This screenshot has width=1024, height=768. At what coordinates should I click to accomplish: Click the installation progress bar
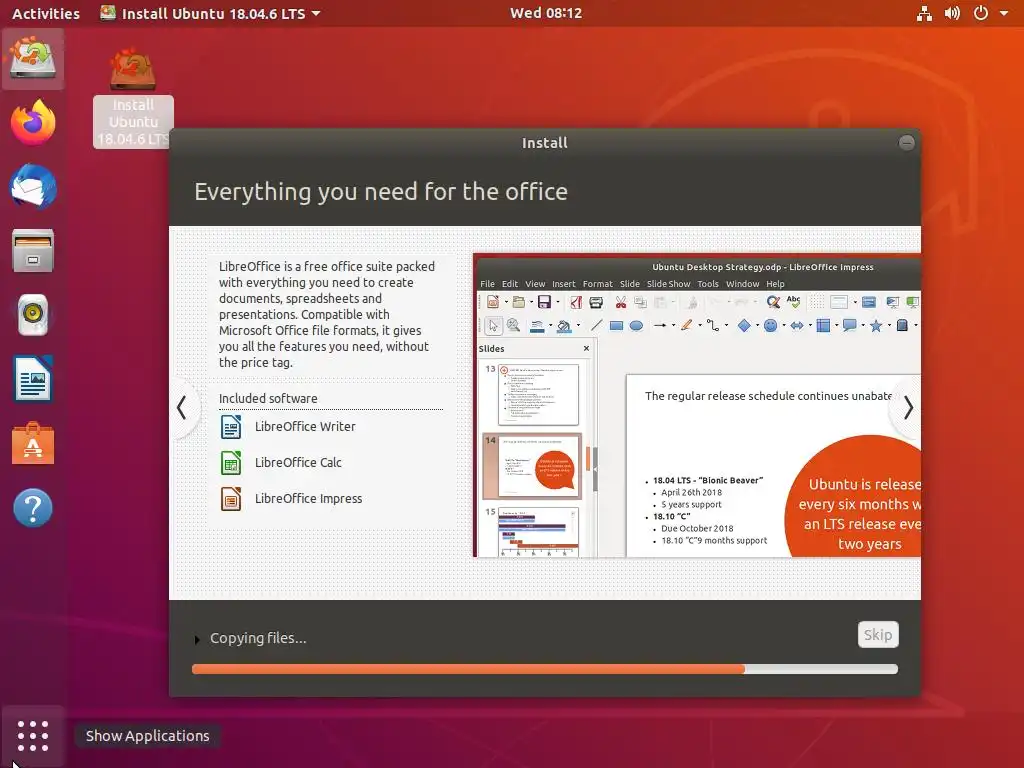coord(545,669)
